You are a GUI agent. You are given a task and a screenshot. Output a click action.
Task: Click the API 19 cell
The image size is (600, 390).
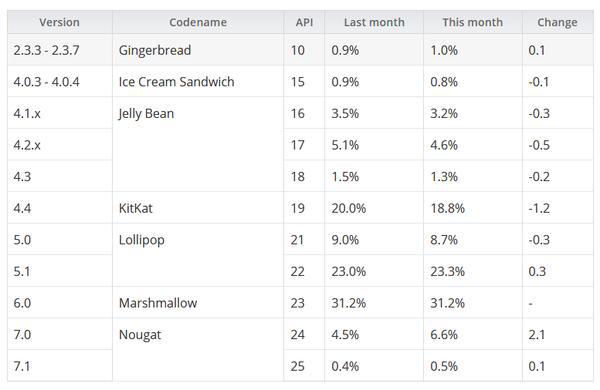click(304, 208)
